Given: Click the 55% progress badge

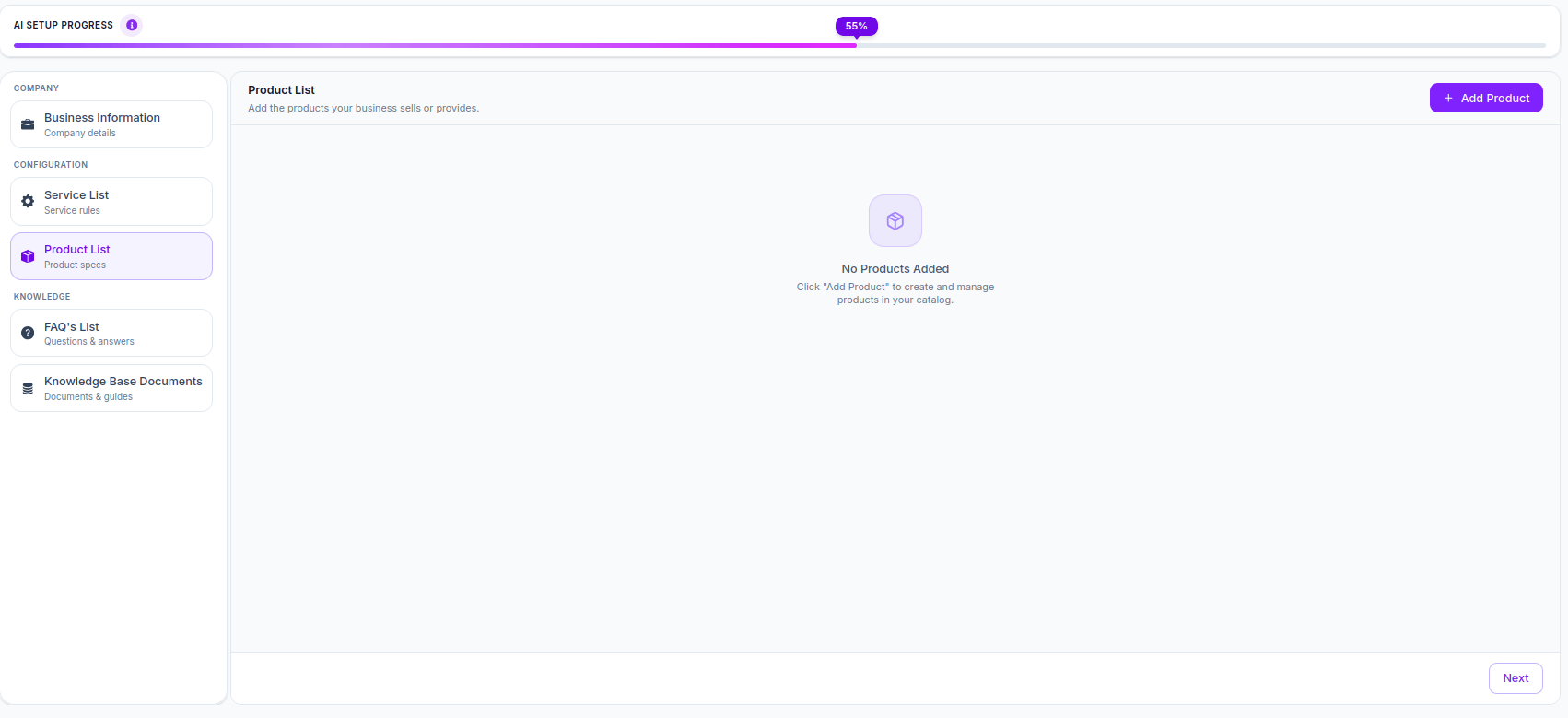Looking at the screenshot, I should pyautogui.click(x=857, y=26).
